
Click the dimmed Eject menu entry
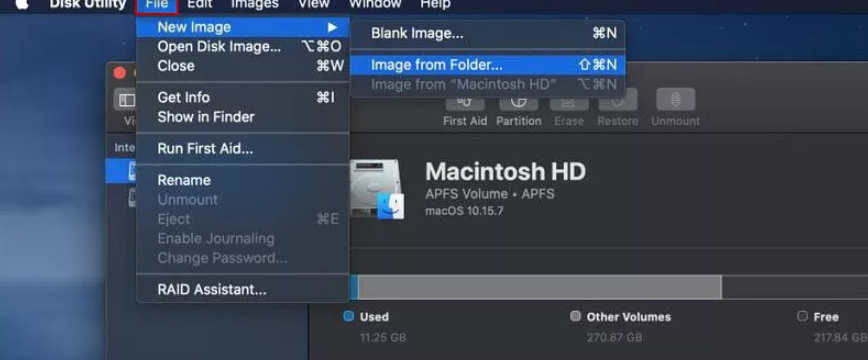243,219
